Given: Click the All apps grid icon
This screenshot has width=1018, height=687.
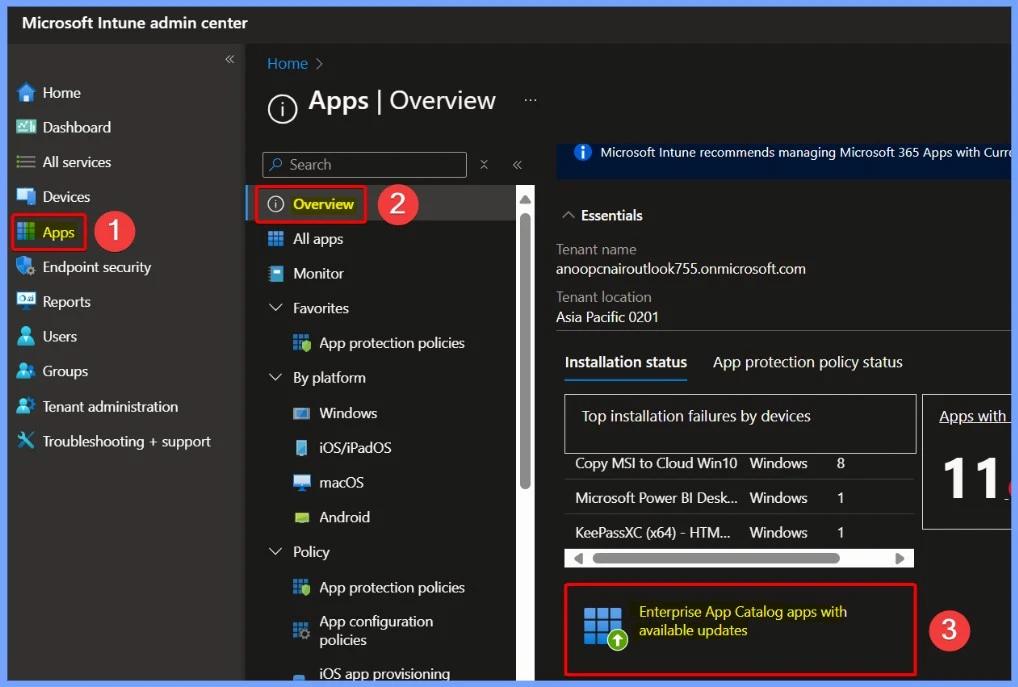Looking at the screenshot, I should point(276,239).
